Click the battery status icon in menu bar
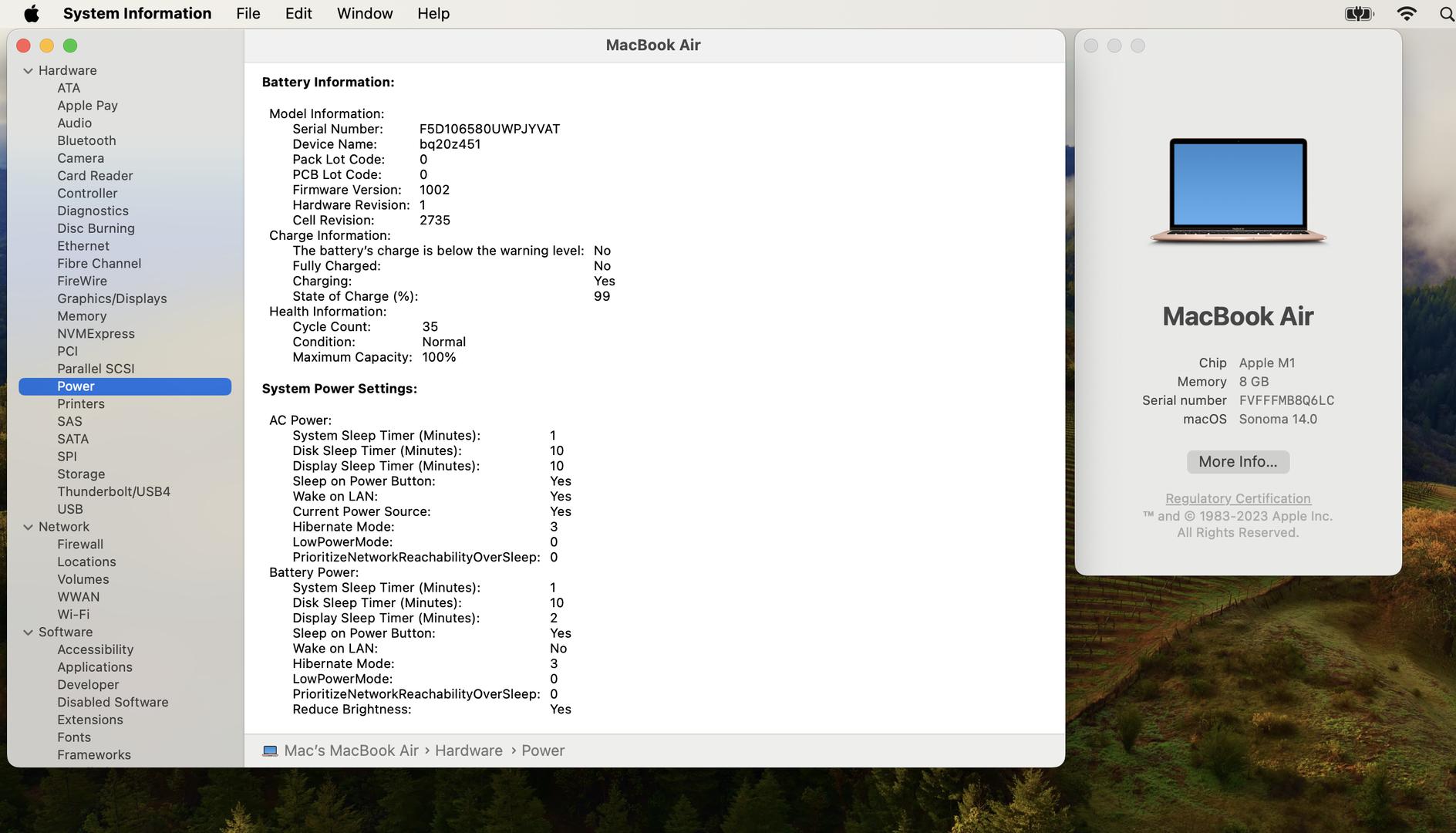The height and width of the screenshot is (833, 1456). click(1360, 13)
